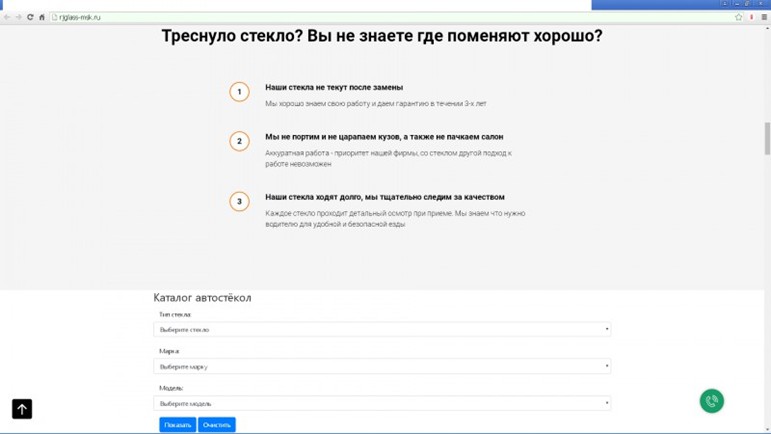Click the warranty description text under item 1
The image size is (771, 434).
tap(376, 104)
